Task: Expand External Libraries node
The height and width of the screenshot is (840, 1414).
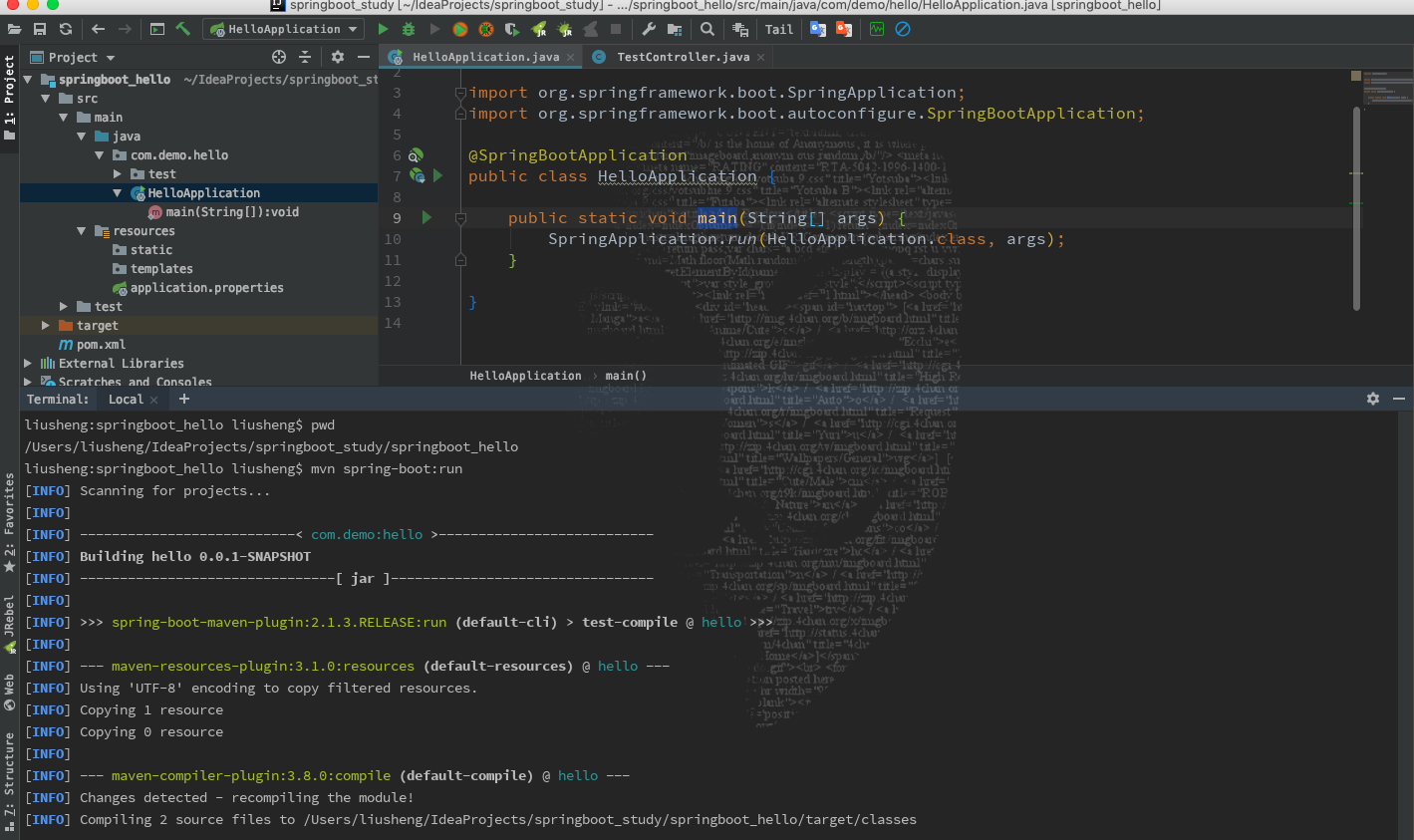Action: (28, 363)
